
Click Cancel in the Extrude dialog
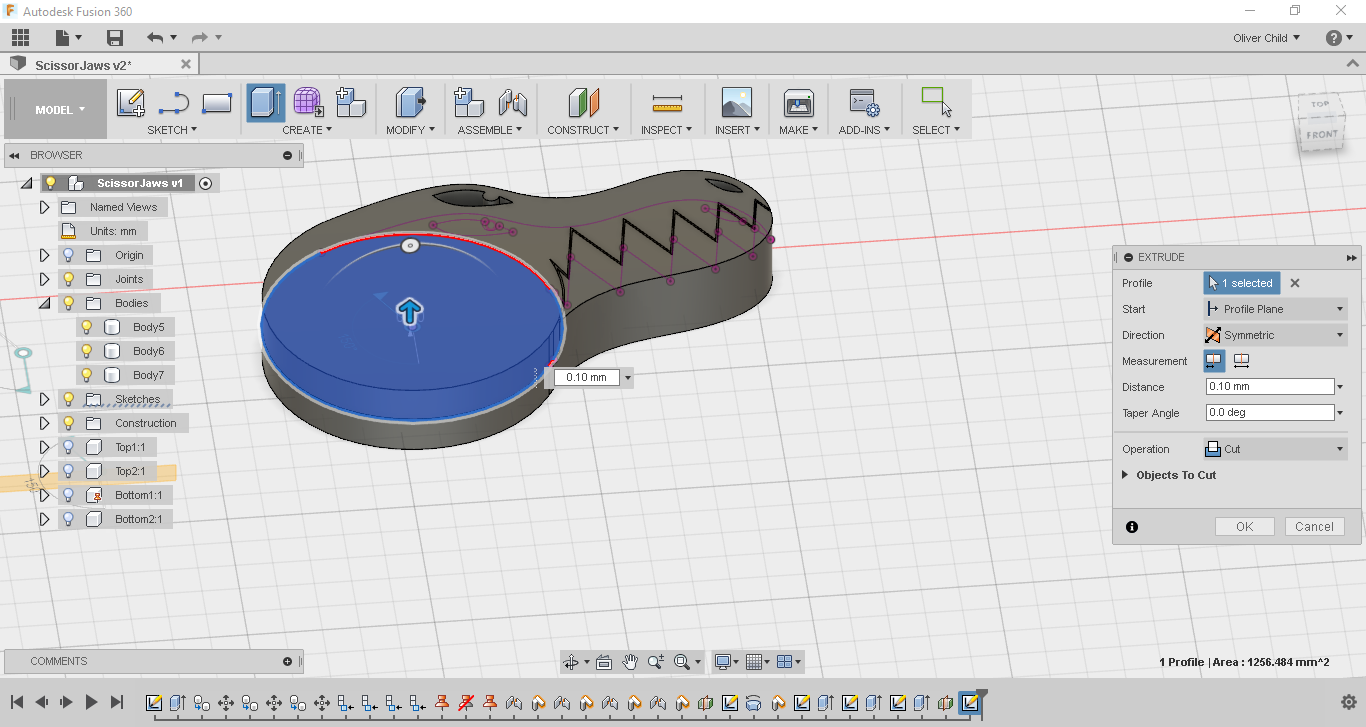(1313, 527)
